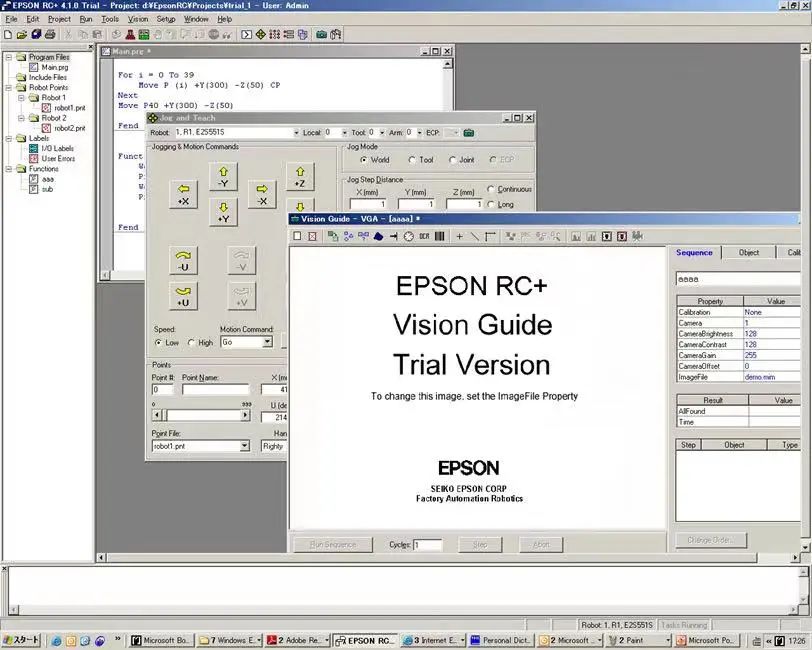
Task: Collapse the Program Files tree node
Action: (x=9, y=57)
